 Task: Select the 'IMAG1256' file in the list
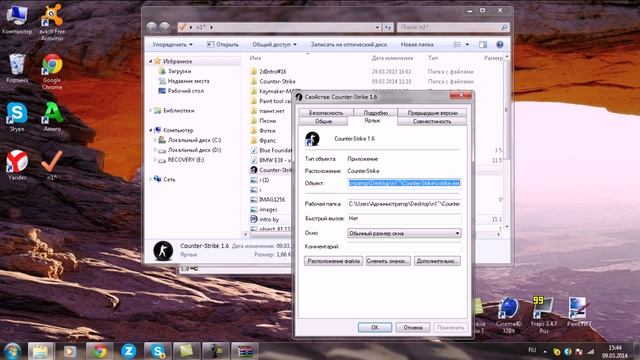pyautogui.click(x=272, y=200)
